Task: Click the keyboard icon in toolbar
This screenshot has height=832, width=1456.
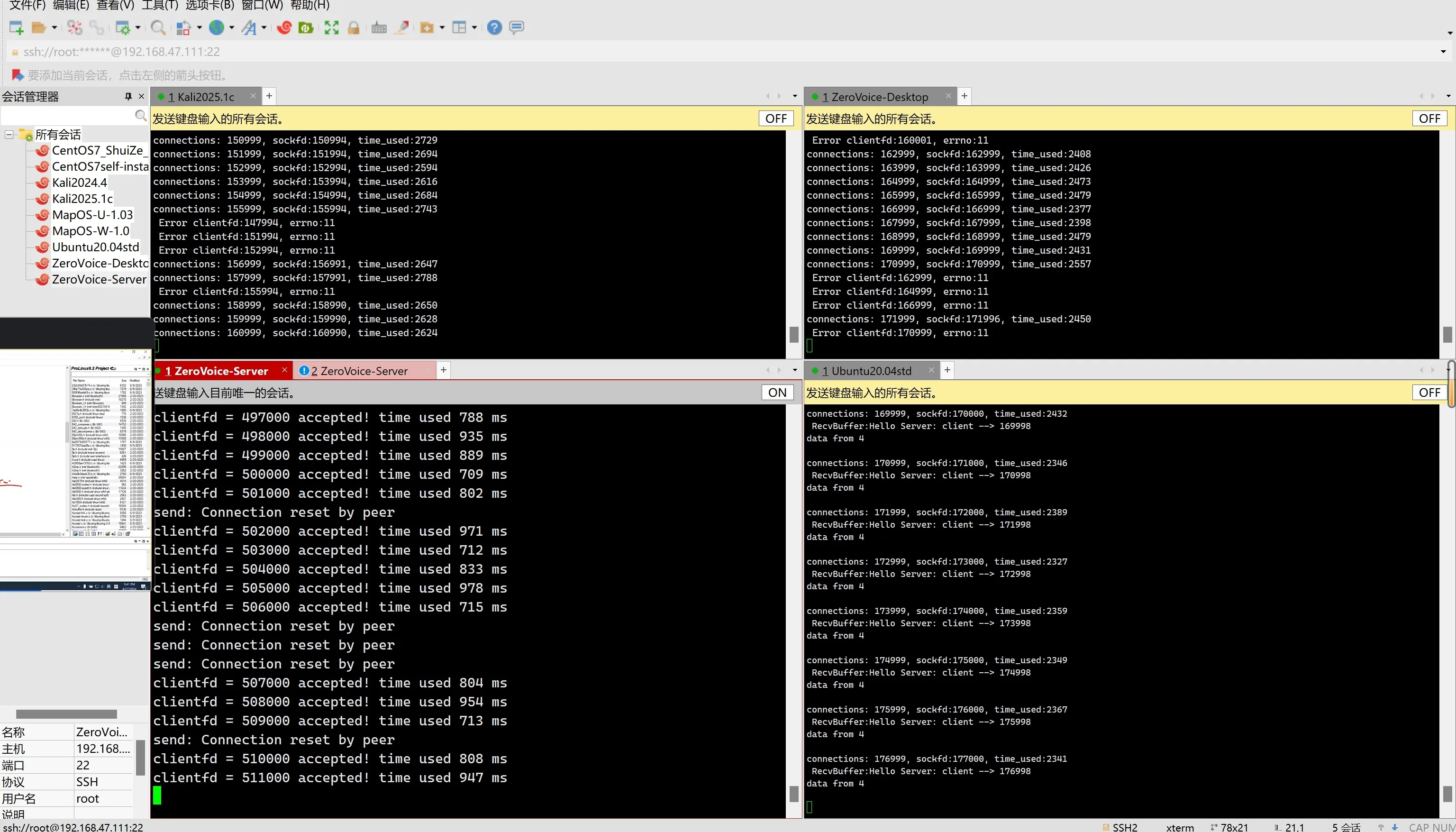Action: click(379, 27)
